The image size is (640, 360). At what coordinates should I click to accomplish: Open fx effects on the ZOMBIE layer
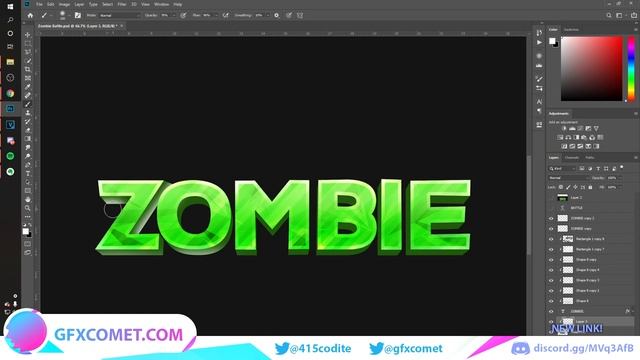coord(627,311)
